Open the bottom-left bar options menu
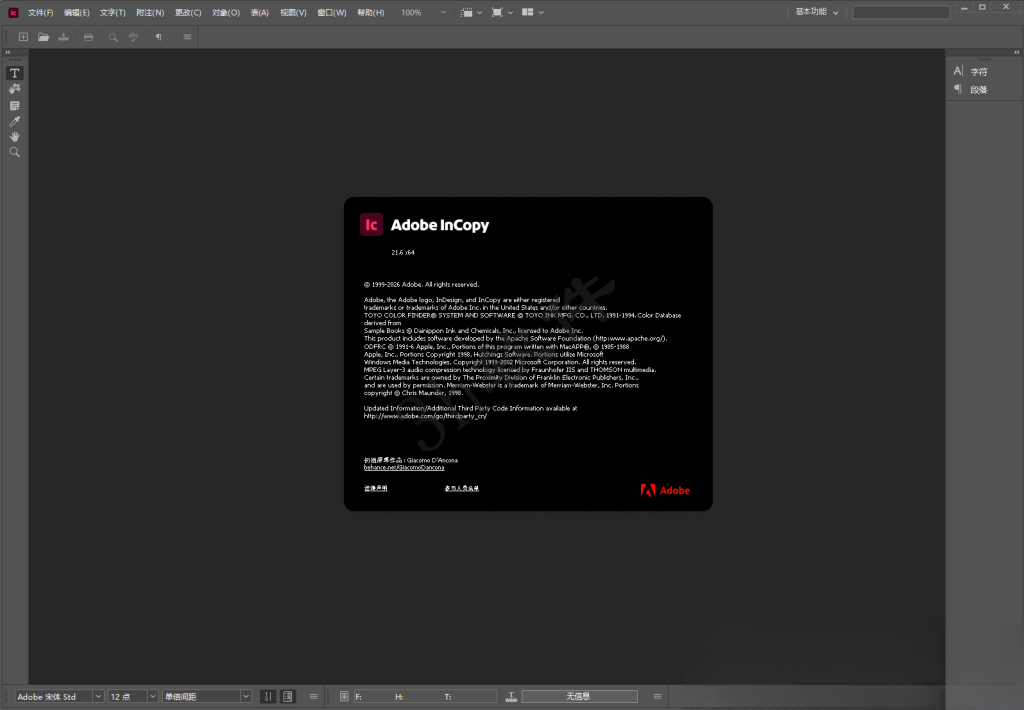 pyautogui.click(x=313, y=696)
